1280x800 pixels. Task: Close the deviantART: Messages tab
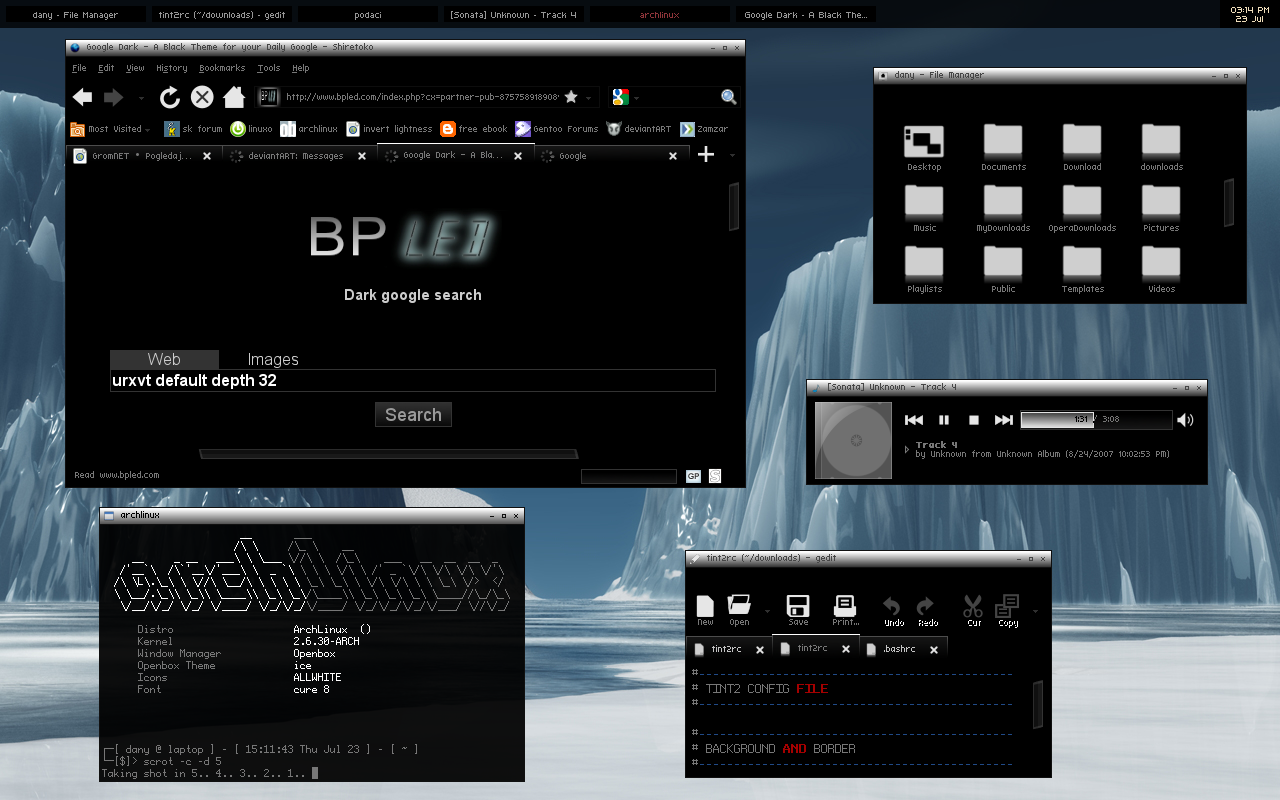(x=361, y=156)
